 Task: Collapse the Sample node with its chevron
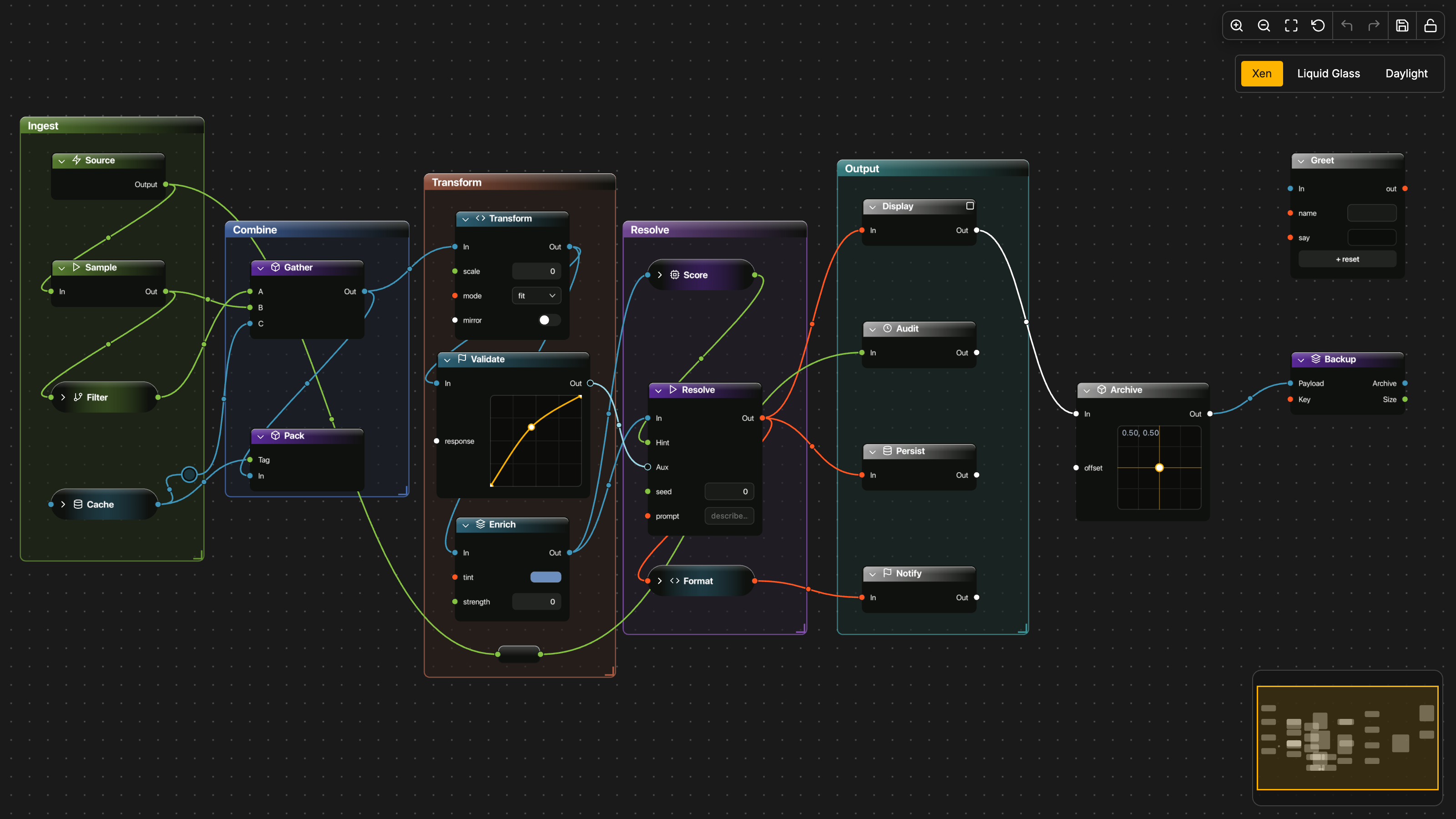coord(61,268)
